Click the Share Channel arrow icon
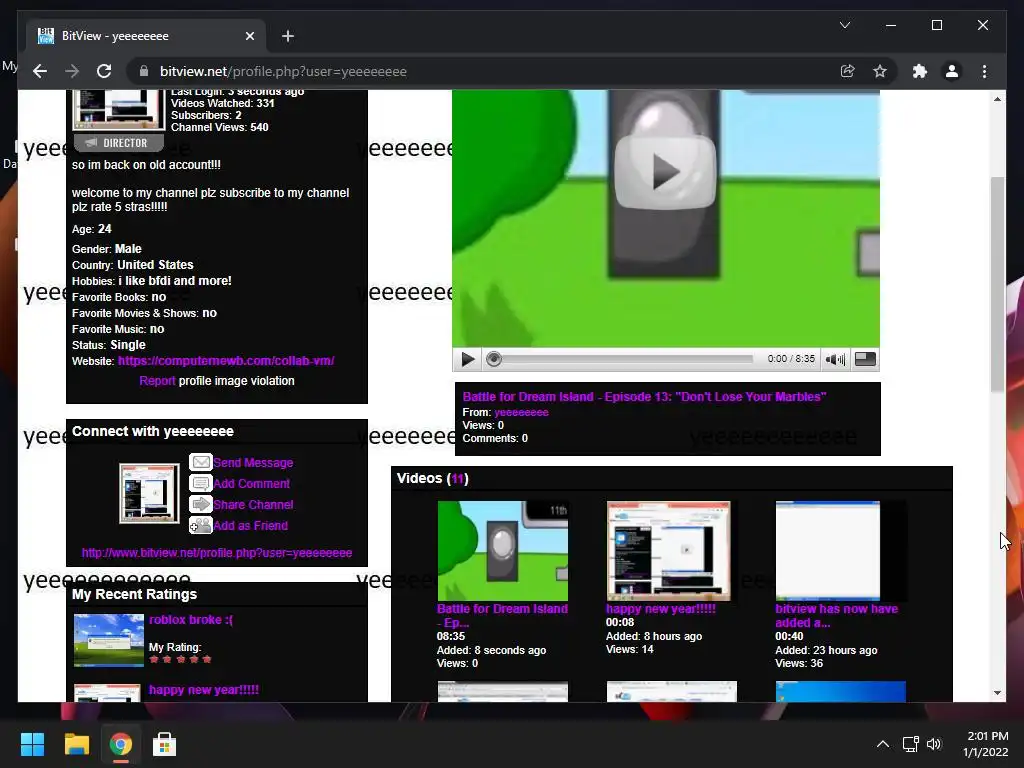 (200, 504)
